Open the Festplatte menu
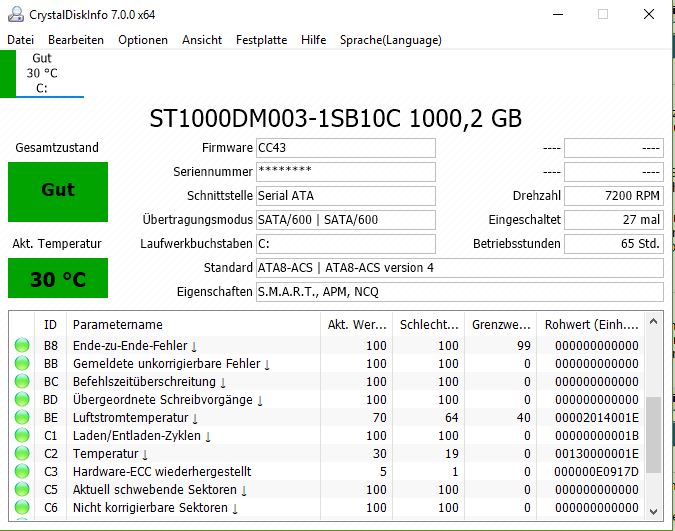The image size is (675, 531). click(x=261, y=40)
